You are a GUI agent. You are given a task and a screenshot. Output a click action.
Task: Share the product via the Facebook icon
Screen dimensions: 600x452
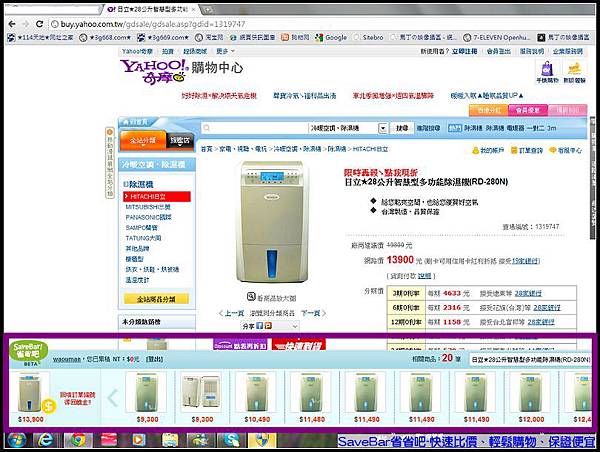[259, 326]
